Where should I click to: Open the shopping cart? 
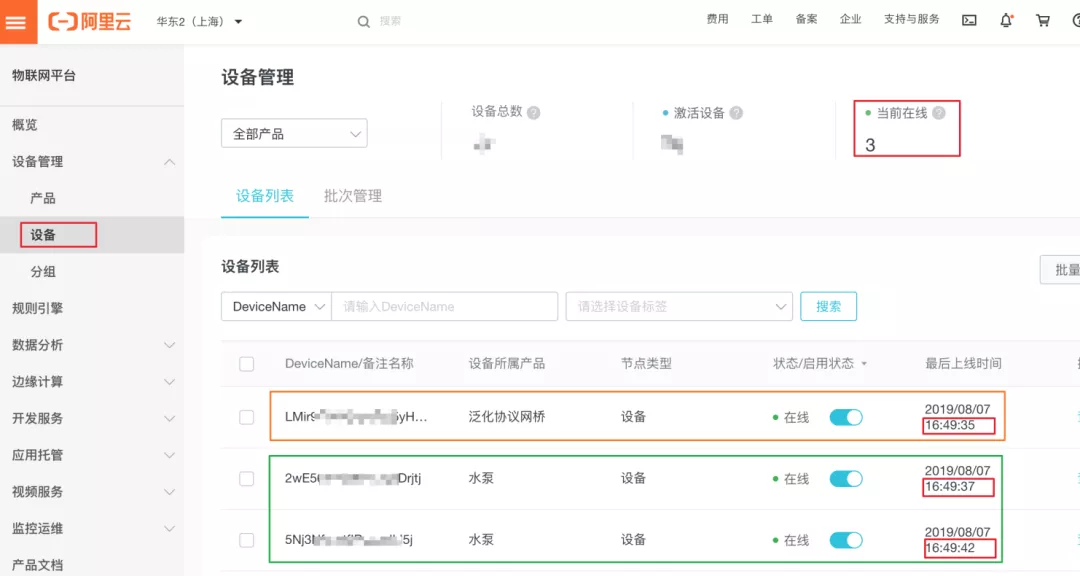click(x=1043, y=21)
